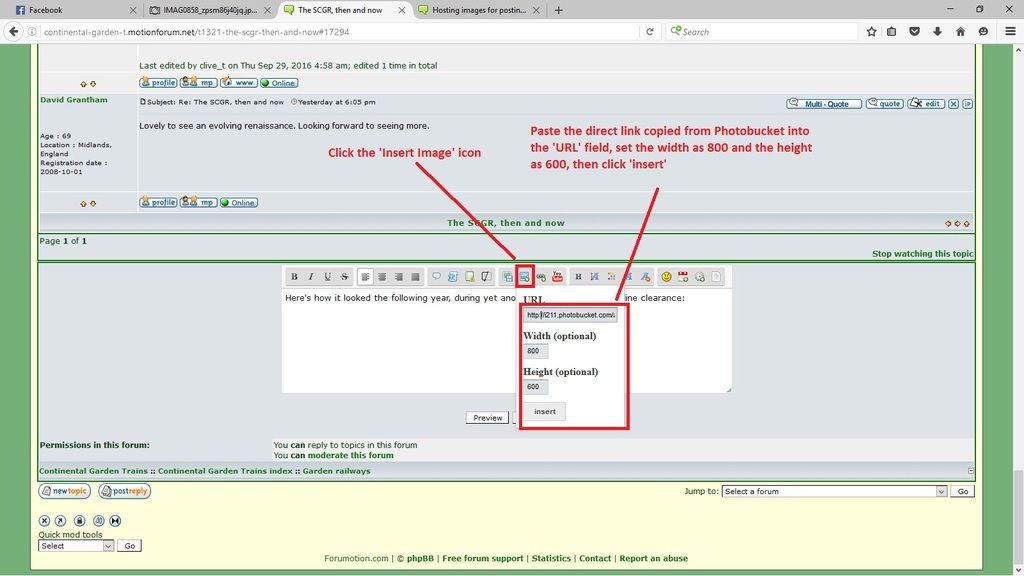Image resolution: width=1024 pixels, height=576 pixels.
Task: Open the smiley emoticons picker
Action: 666,277
